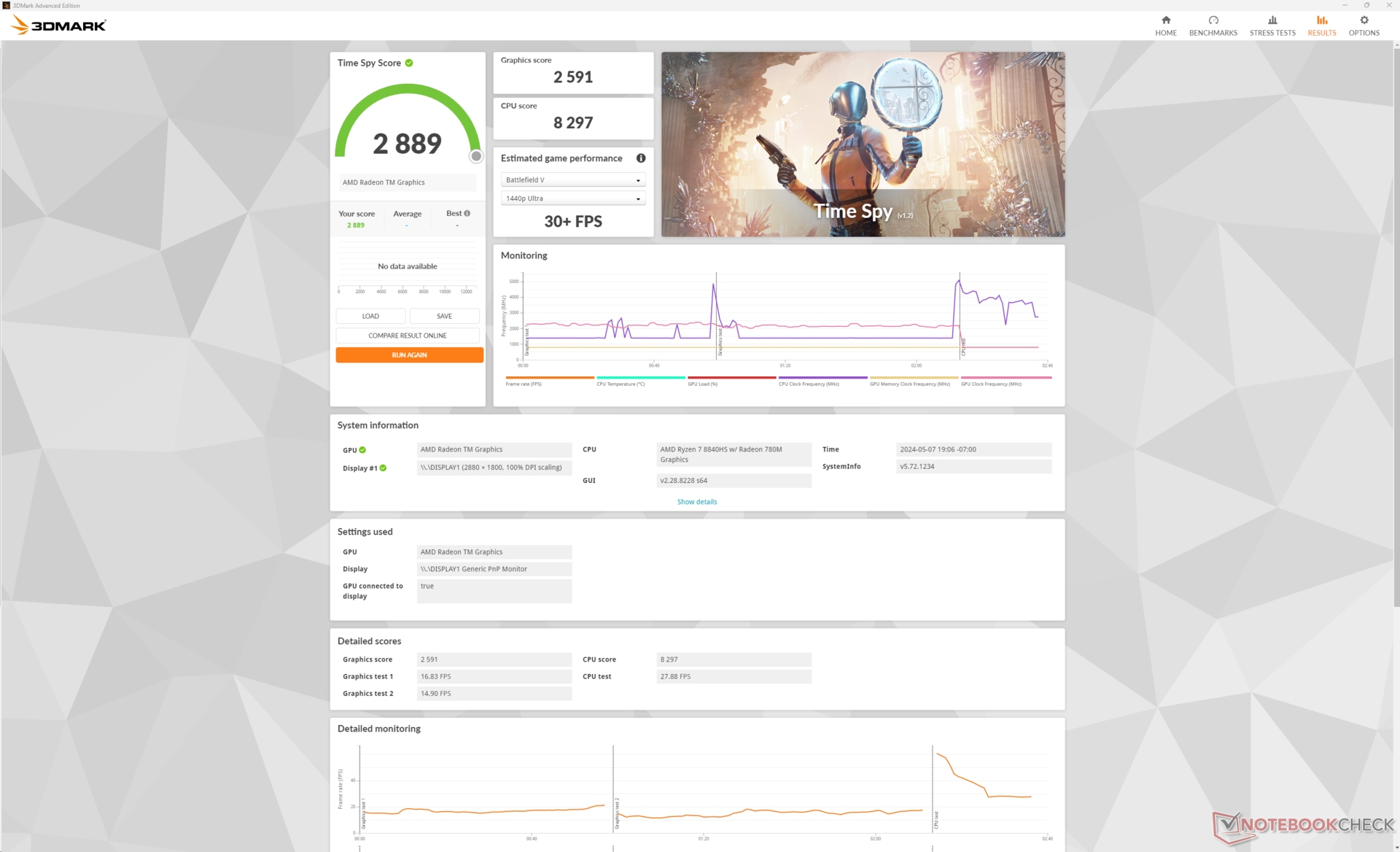This screenshot has width=1400, height=852.
Task: Click Show details link in System information
Action: point(696,502)
